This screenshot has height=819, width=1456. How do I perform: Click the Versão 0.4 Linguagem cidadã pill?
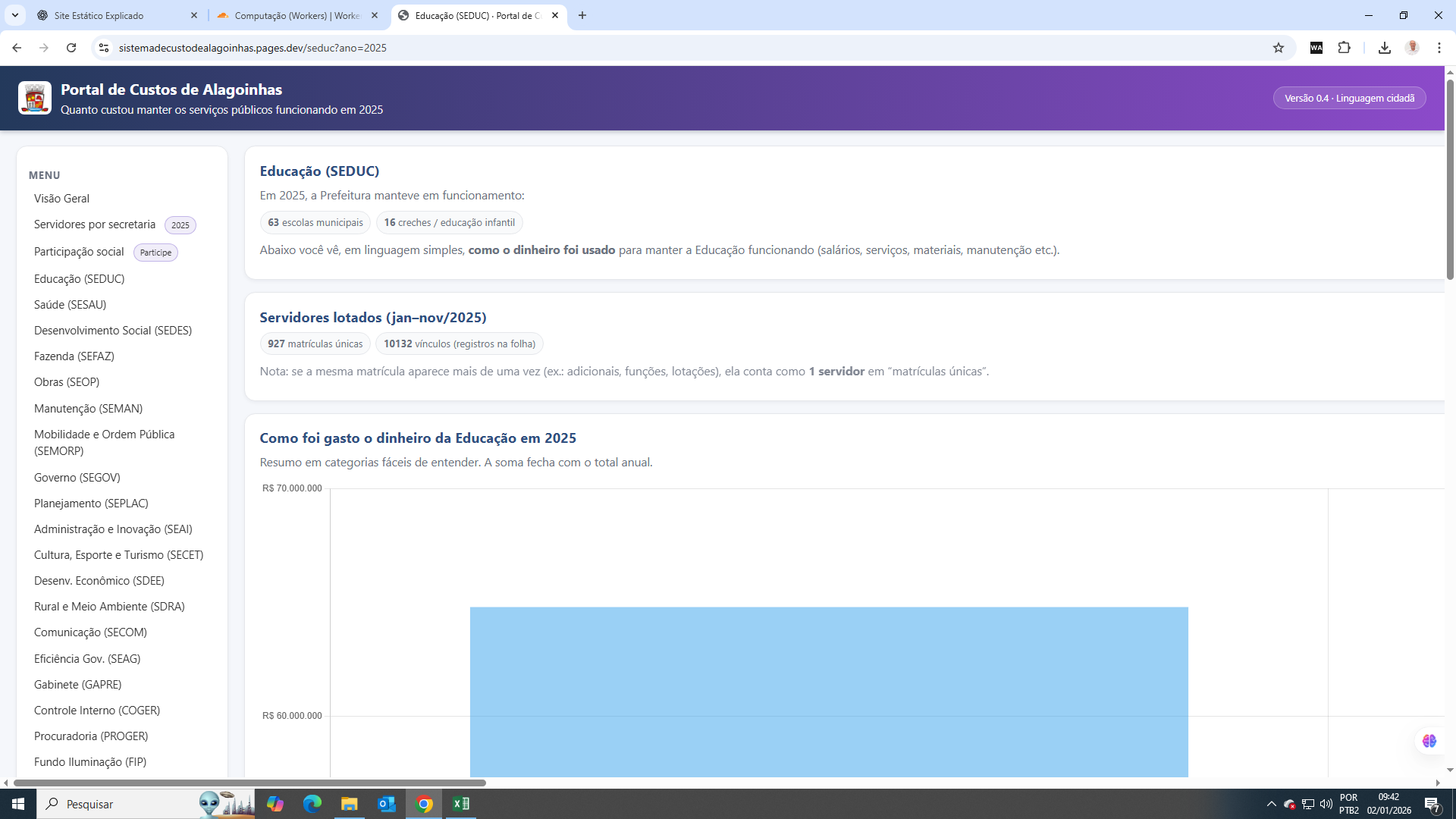pyautogui.click(x=1349, y=99)
